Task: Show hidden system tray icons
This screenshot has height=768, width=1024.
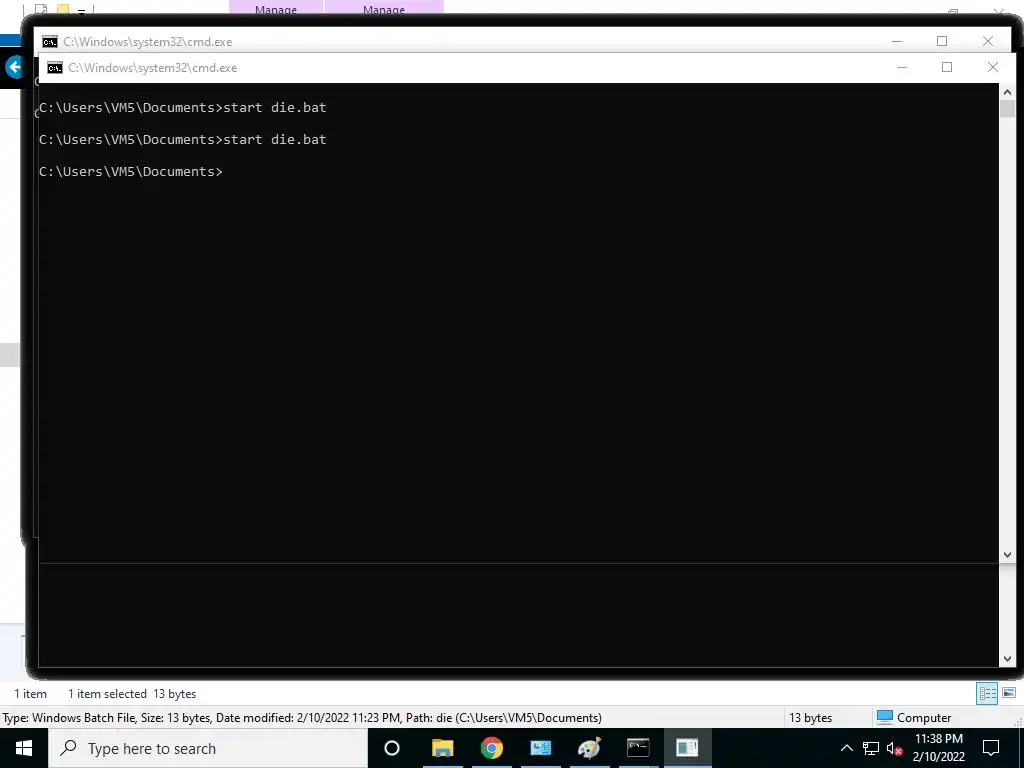Action: pyautogui.click(x=846, y=748)
